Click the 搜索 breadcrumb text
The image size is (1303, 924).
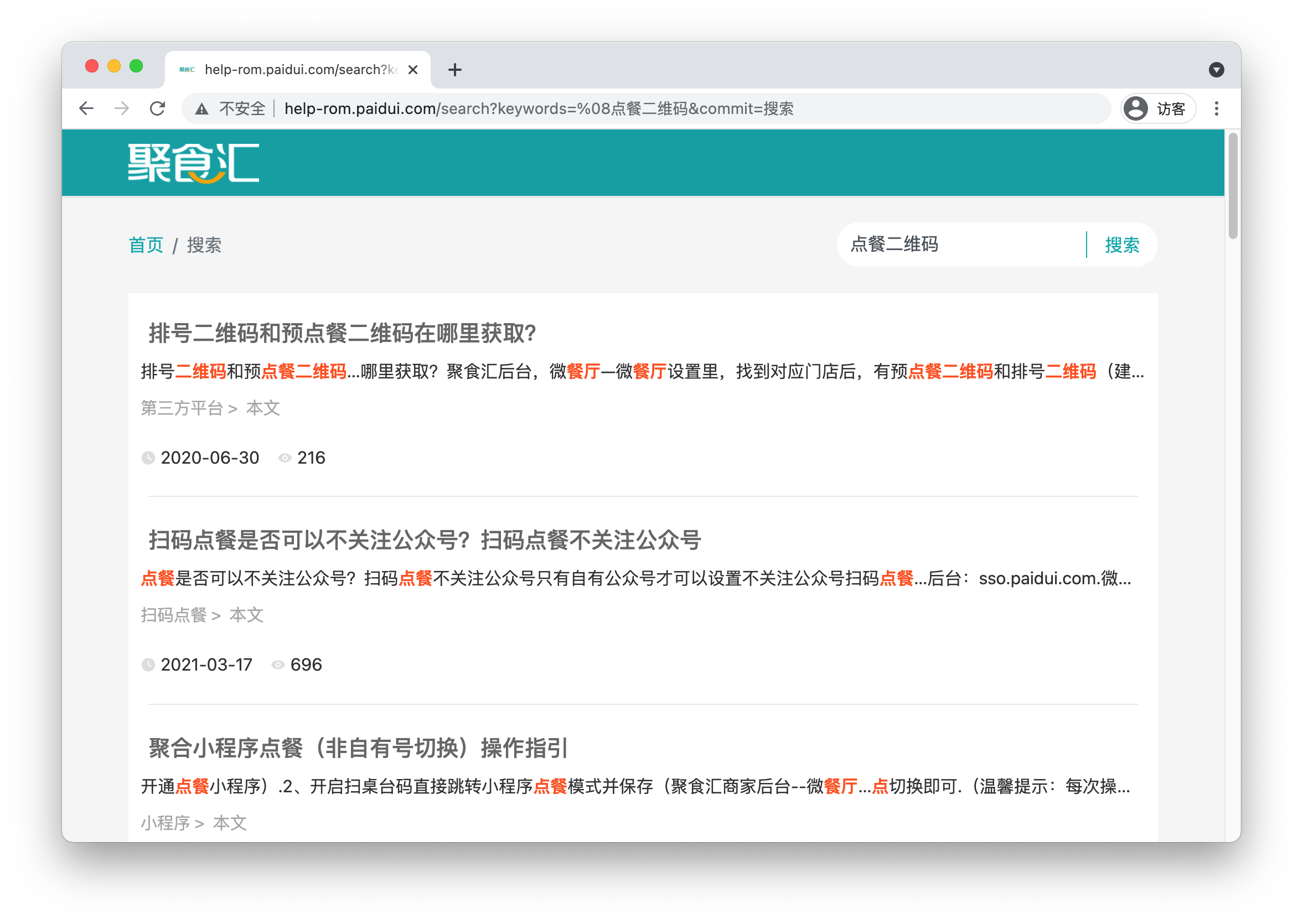pos(204,245)
